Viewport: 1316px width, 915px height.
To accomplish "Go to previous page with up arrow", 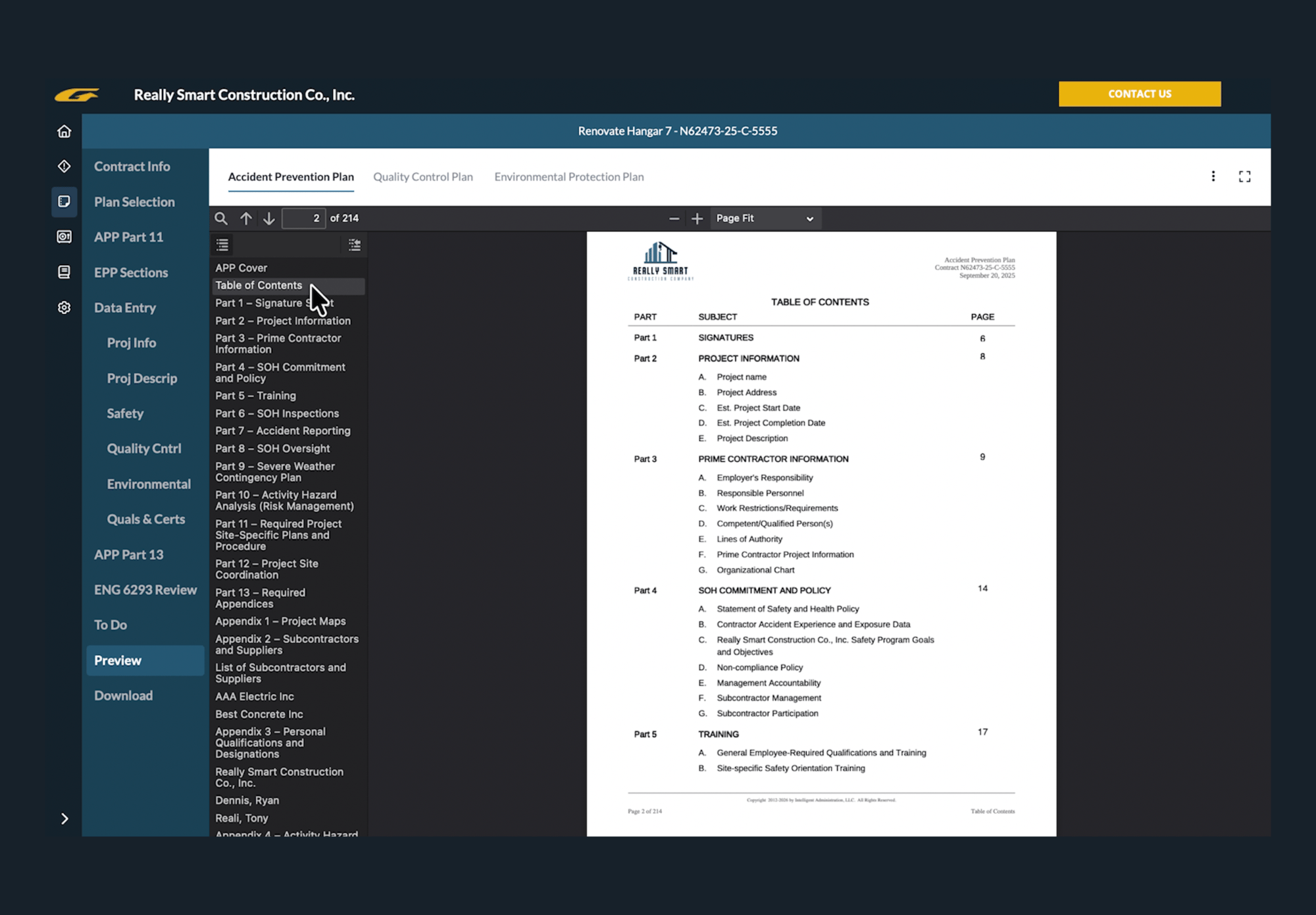I will (246, 219).
